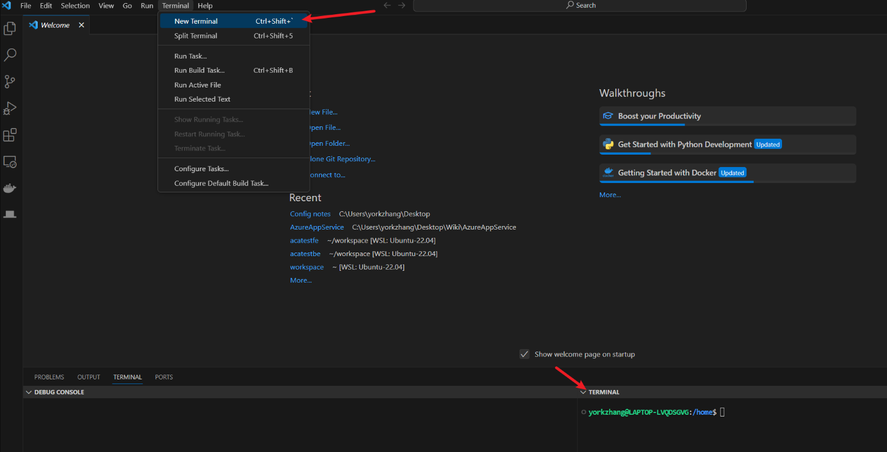This screenshot has width=887, height=452.
Task: Open Boost your Productivity walkthrough
Action: click(727, 116)
